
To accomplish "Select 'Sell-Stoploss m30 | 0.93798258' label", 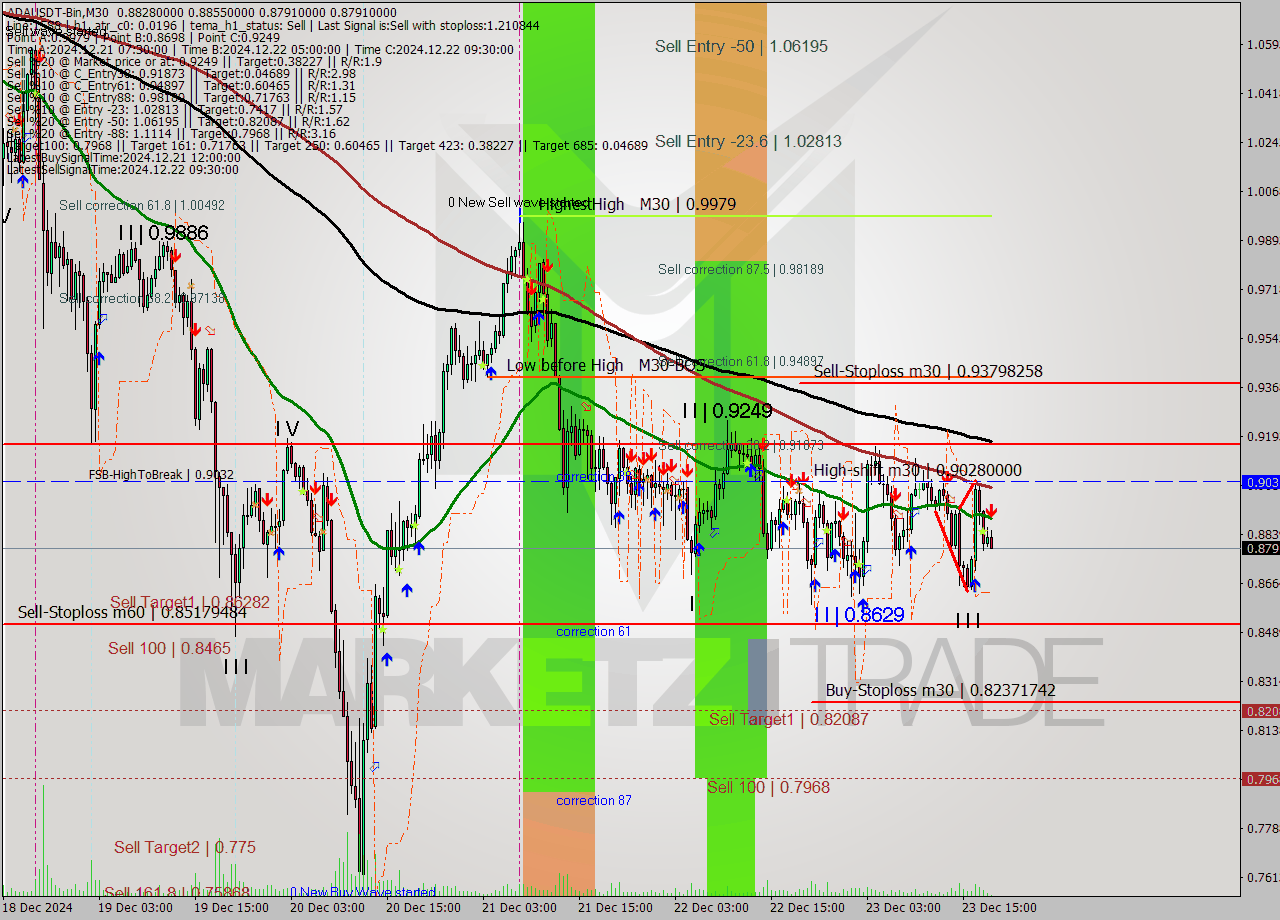I will [x=928, y=371].
